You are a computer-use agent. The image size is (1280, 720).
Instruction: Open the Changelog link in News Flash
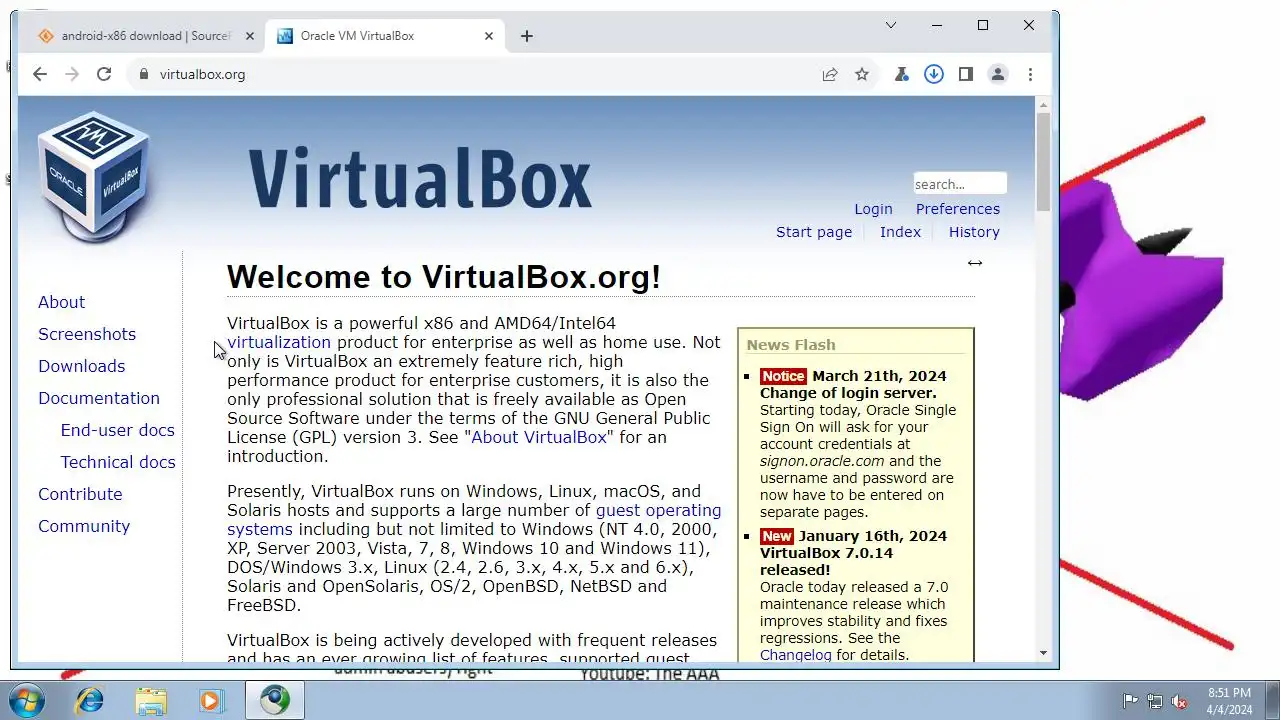pyautogui.click(x=795, y=655)
